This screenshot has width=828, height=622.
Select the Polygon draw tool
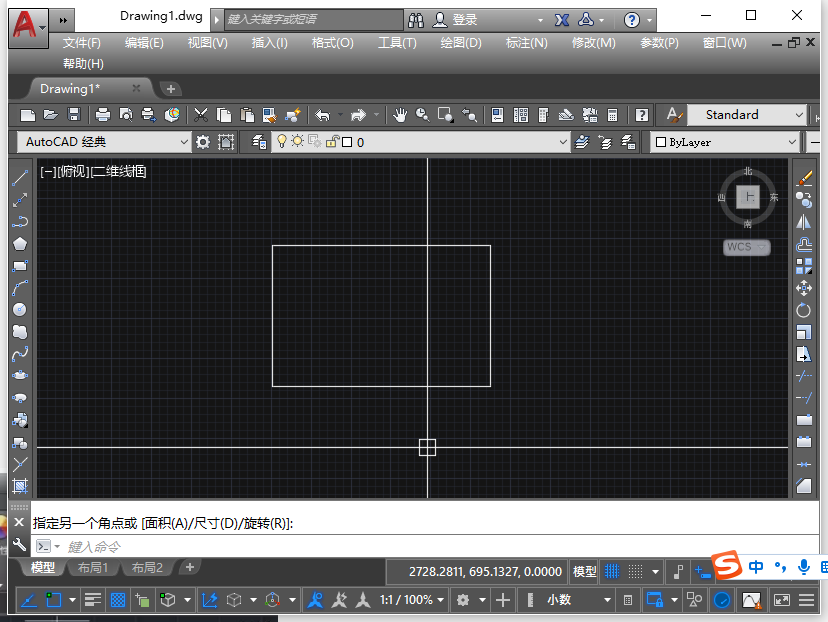pos(20,244)
